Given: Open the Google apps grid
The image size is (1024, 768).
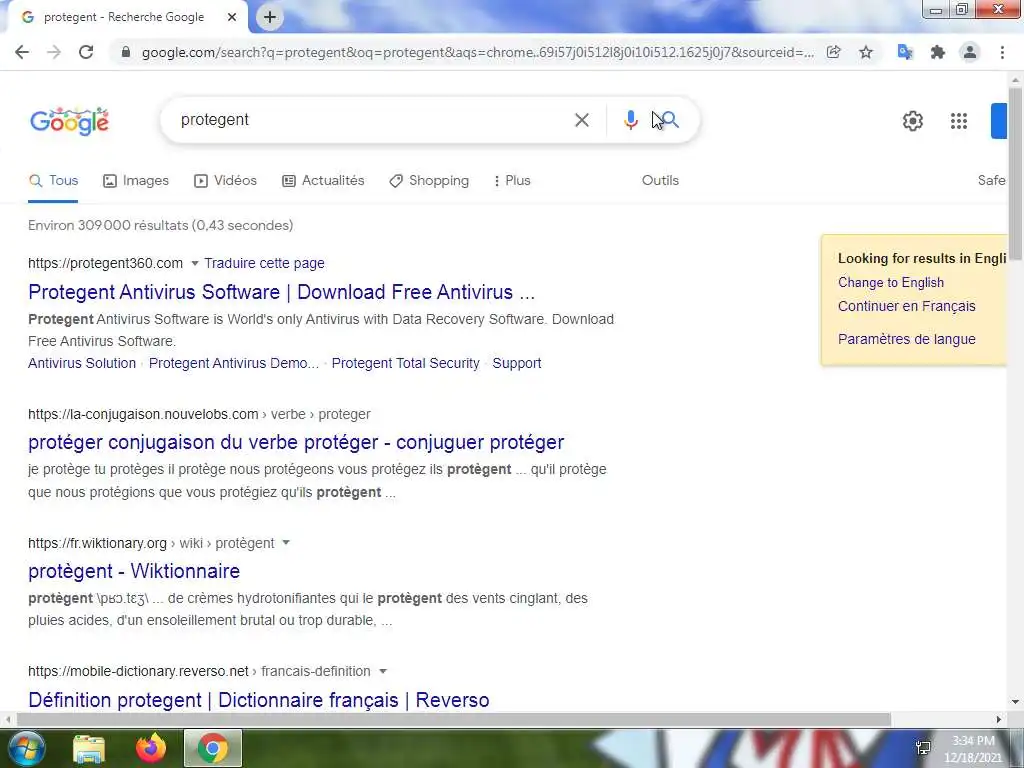Looking at the screenshot, I should click(959, 121).
